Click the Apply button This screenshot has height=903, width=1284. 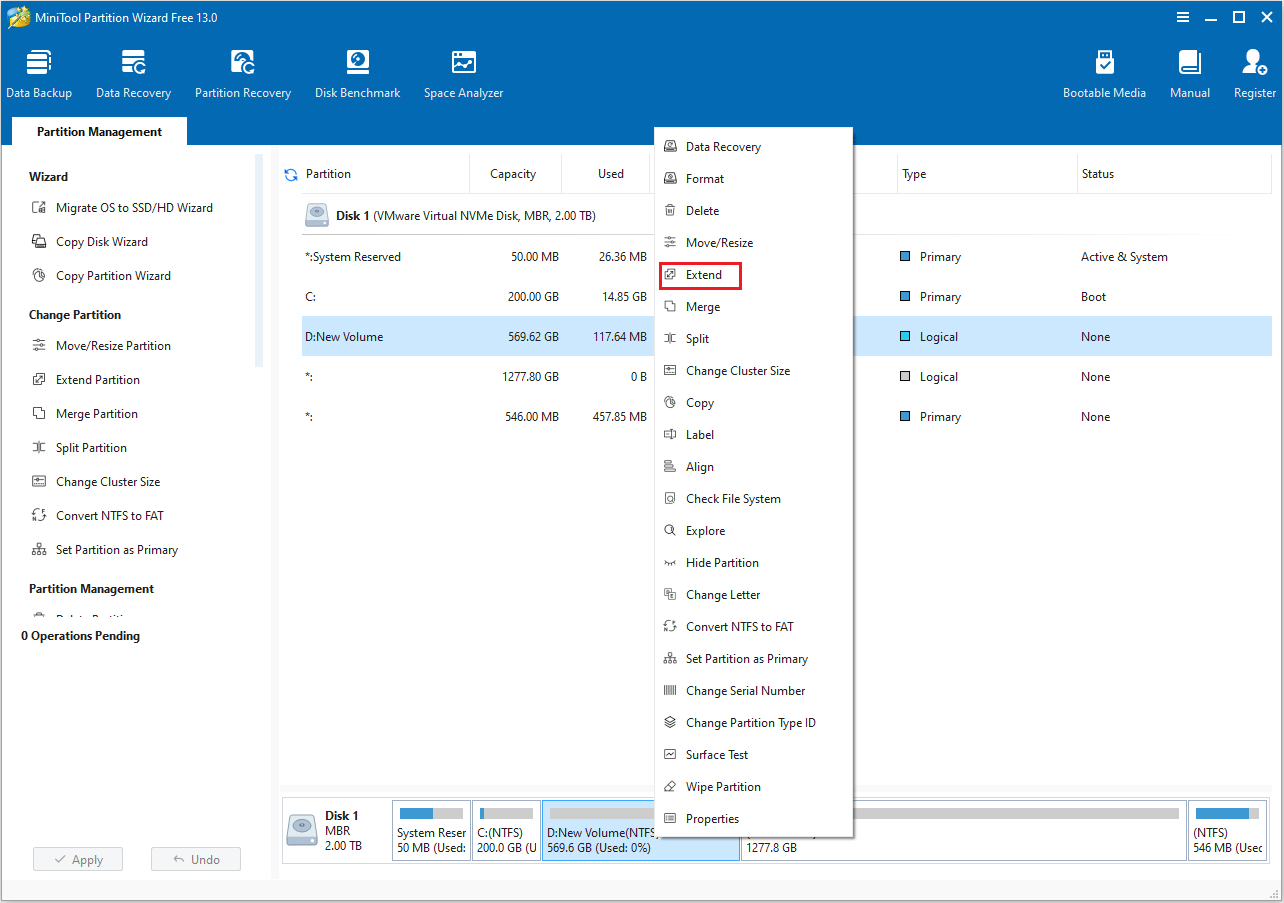coord(78,860)
